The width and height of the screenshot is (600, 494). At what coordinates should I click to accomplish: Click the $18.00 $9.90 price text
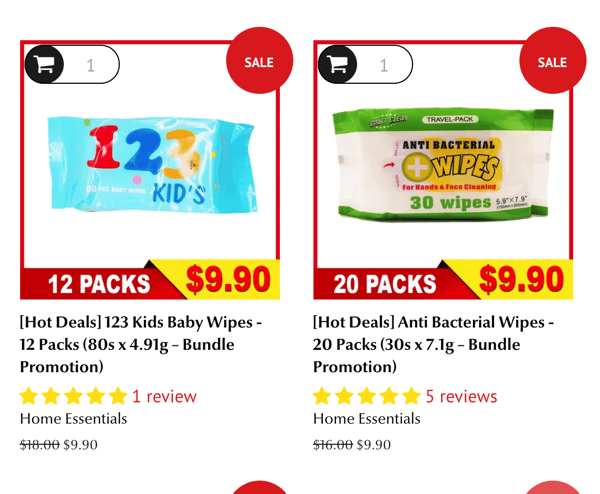(x=59, y=445)
